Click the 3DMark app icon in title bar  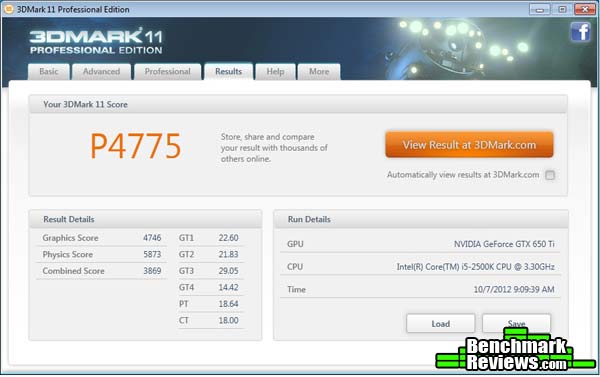click(x=8, y=9)
